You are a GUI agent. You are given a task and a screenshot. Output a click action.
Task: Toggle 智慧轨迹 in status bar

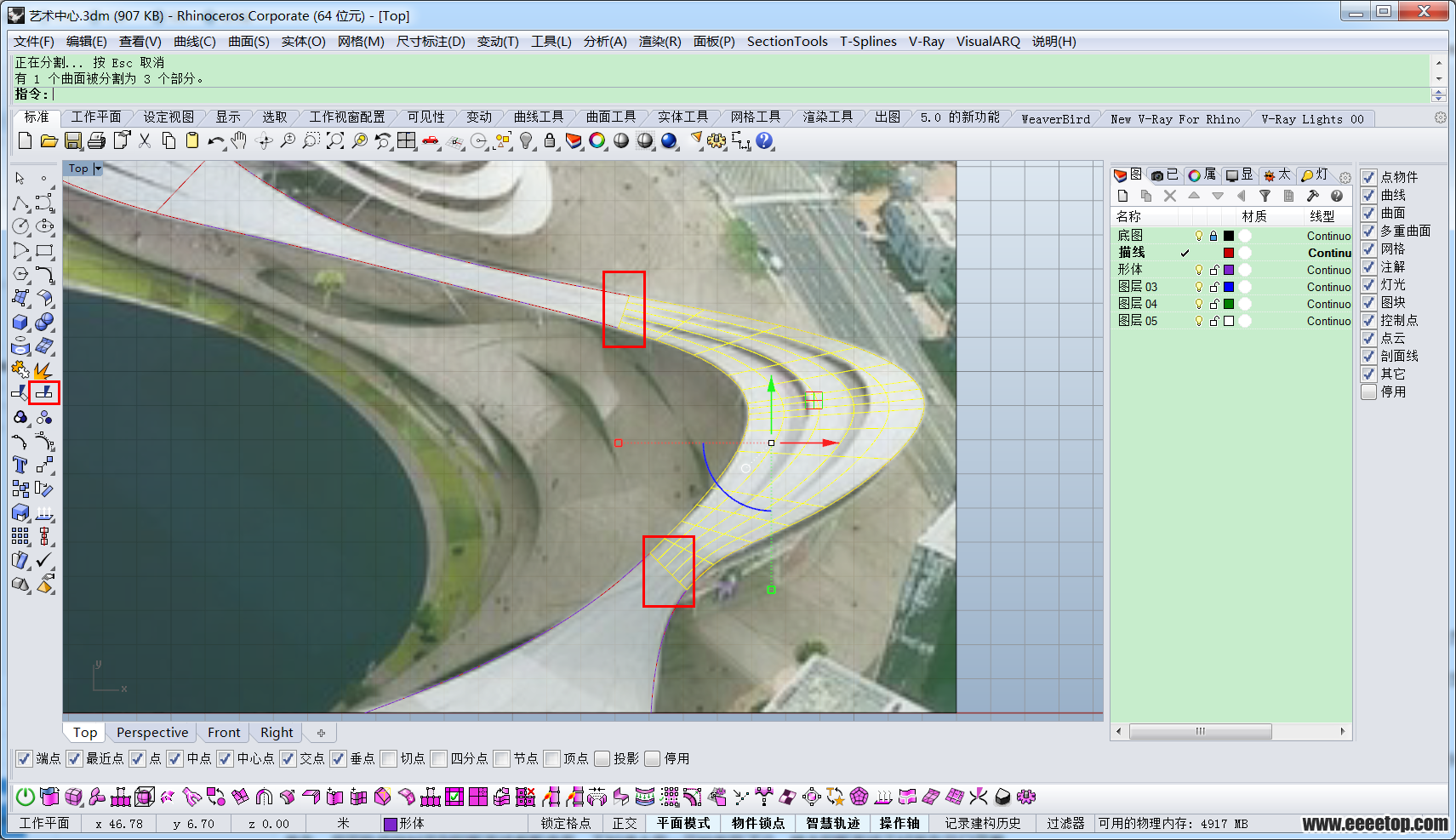(x=832, y=823)
